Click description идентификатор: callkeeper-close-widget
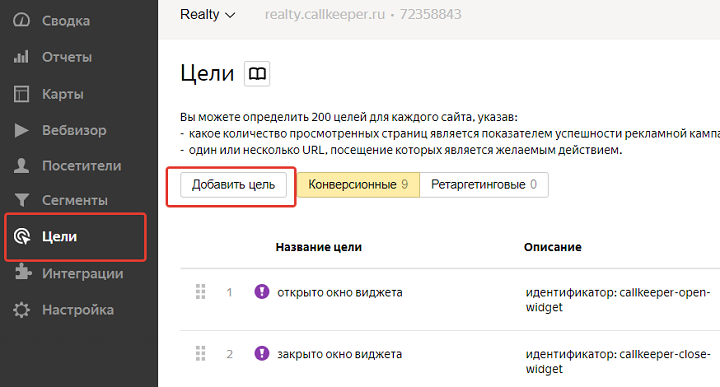Image resolution: width=720 pixels, height=387 pixels. pos(618,361)
